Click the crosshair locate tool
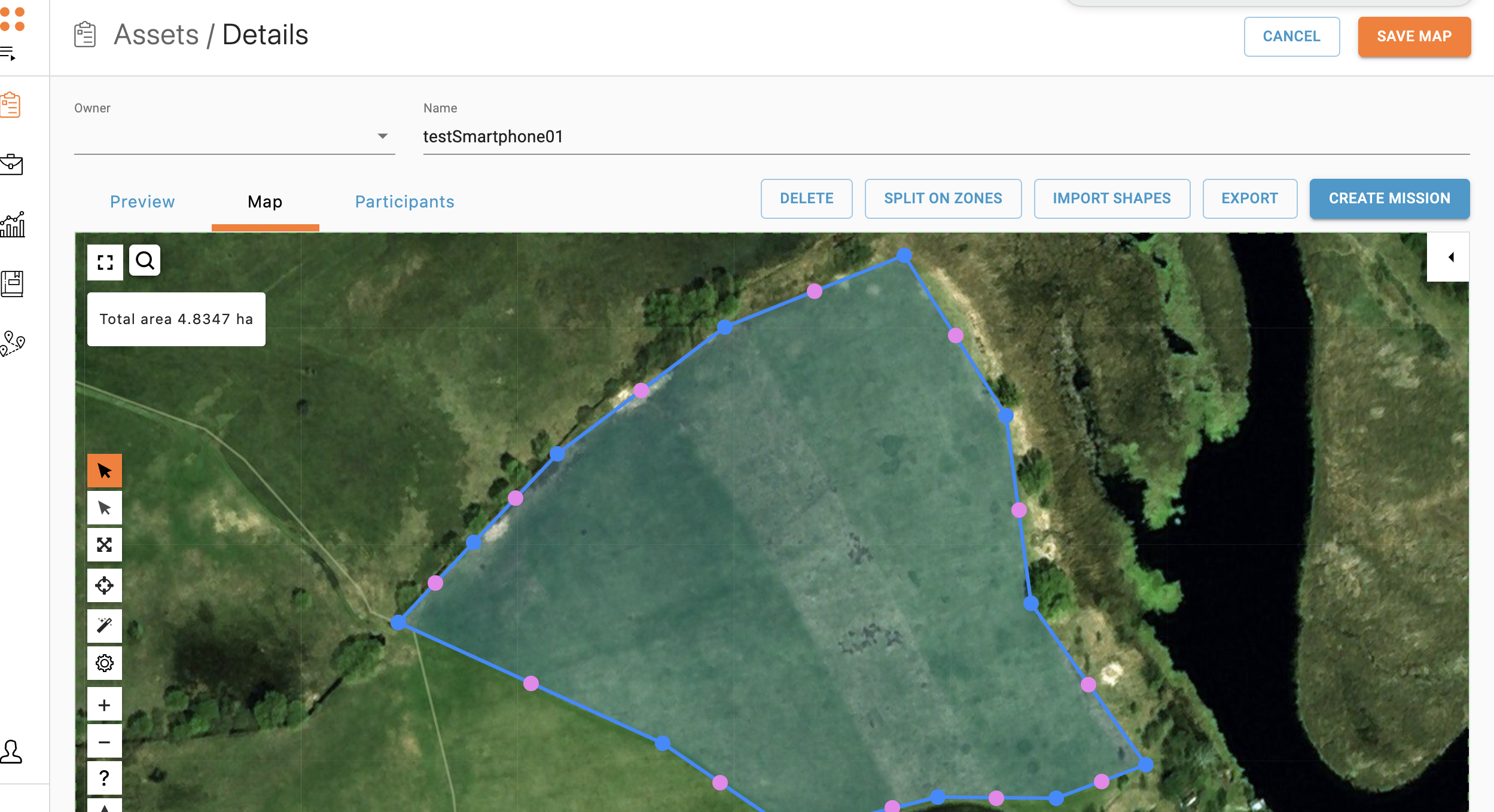The height and width of the screenshot is (812, 1494). [x=105, y=585]
